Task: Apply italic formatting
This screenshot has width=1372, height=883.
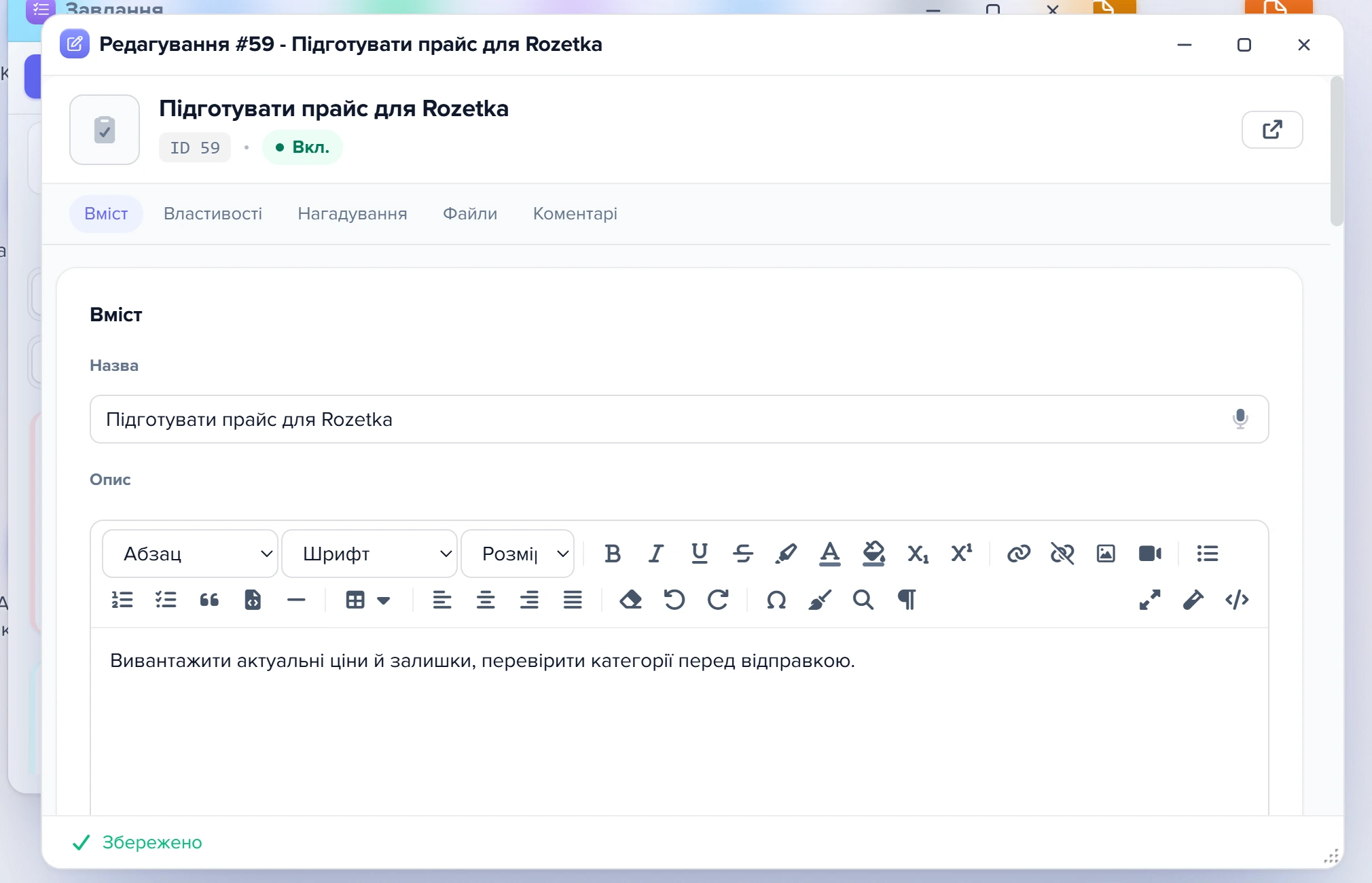Action: click(656, 554)
